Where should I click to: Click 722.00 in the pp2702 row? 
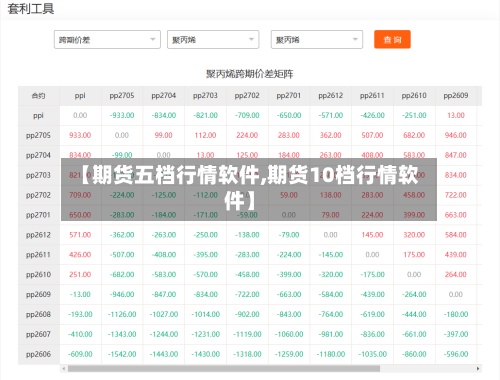pos(456,195)
